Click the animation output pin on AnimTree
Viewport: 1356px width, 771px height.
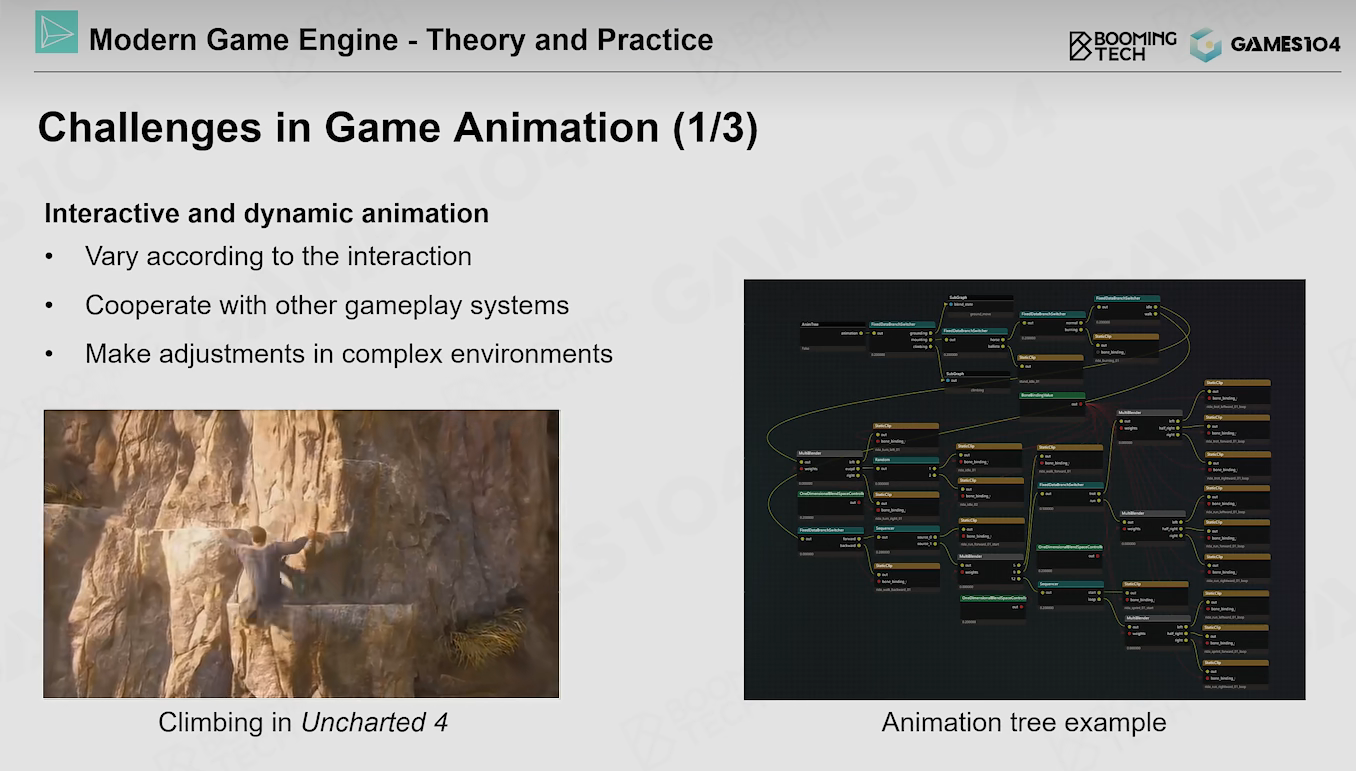tap(862, 334)
